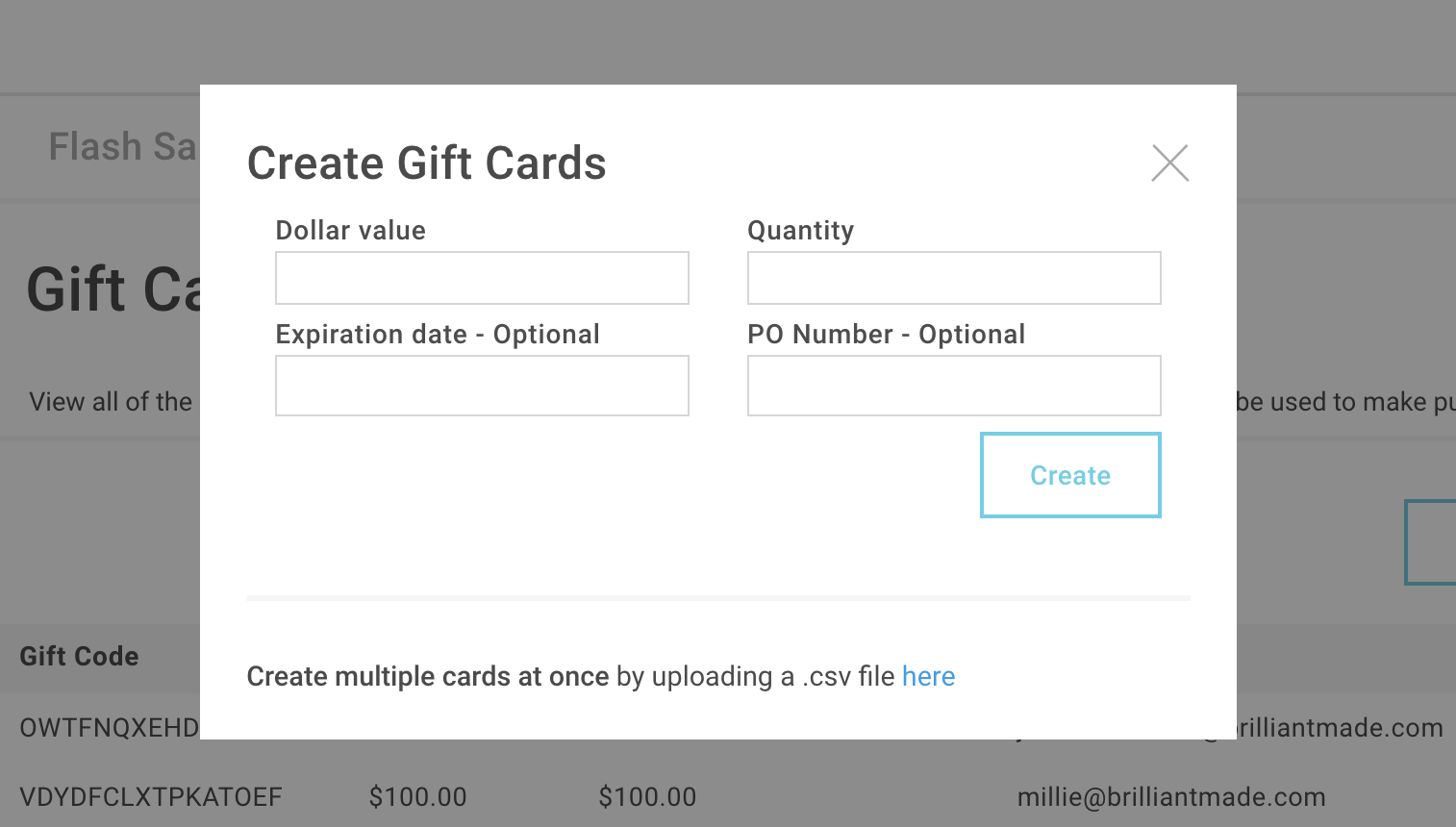Open the csv upload 'here' link
Screen dimensions: 1456x827
[928, 676]
